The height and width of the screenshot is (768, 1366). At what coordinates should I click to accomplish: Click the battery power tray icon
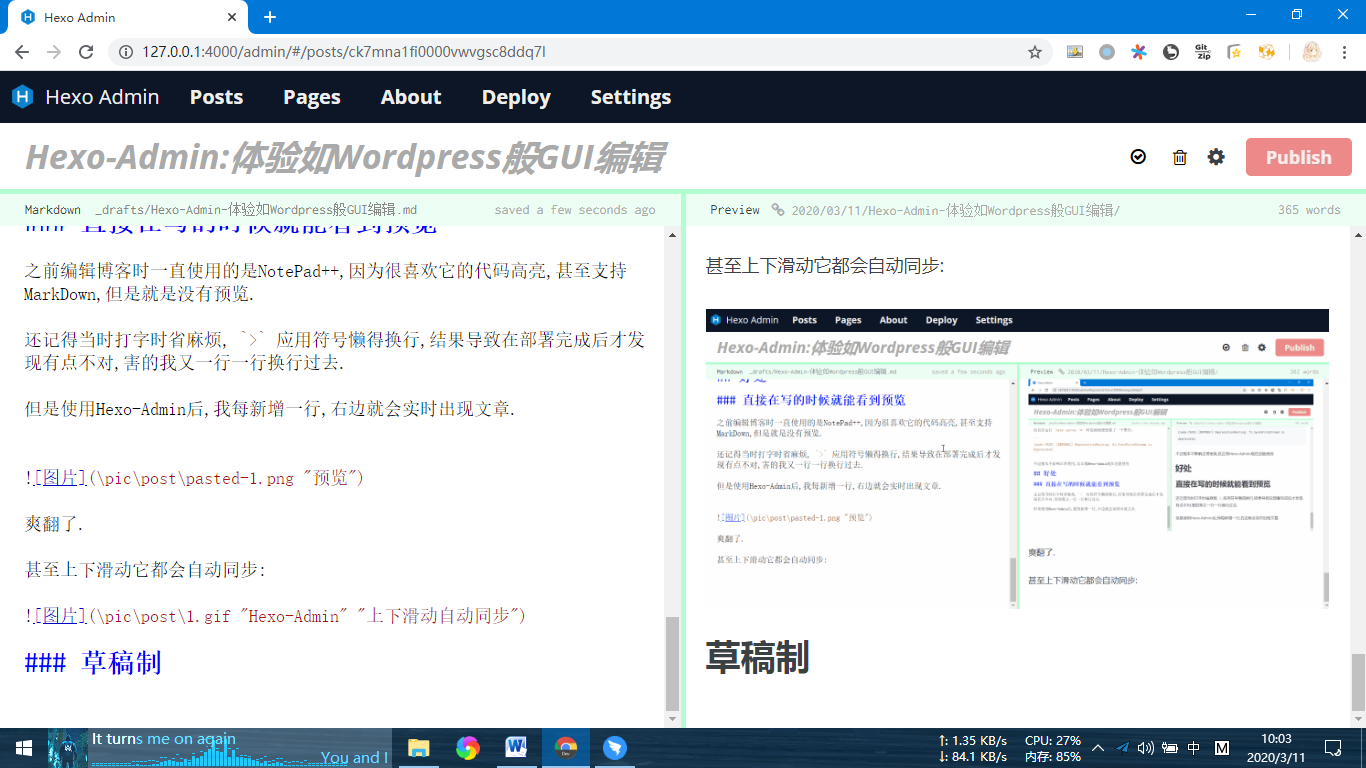click(1170, 748)
